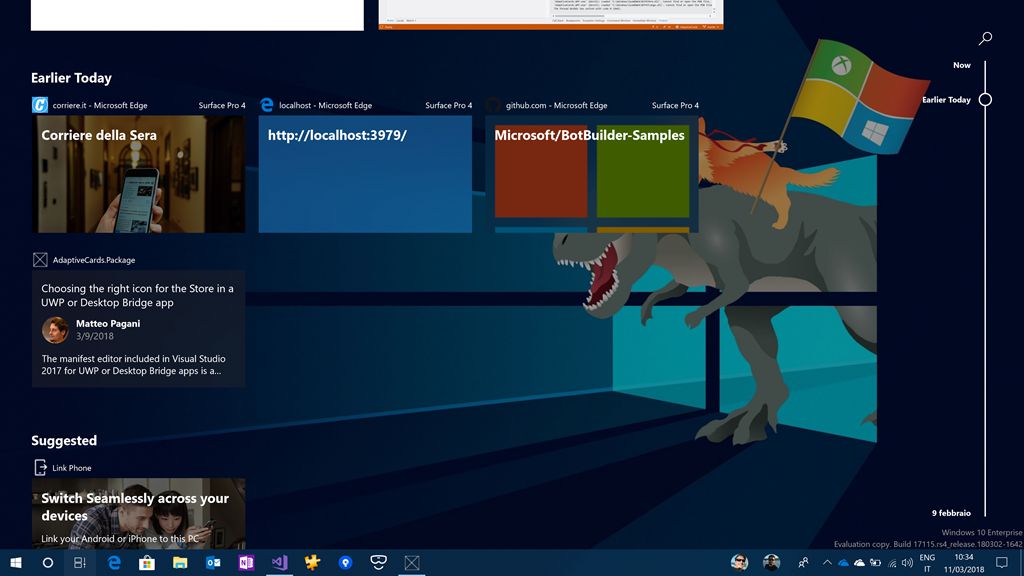The height and width of the screenshot is (576, 1024).
Task: Open the blue map pin taskbar app
Action: pos(345,562)
